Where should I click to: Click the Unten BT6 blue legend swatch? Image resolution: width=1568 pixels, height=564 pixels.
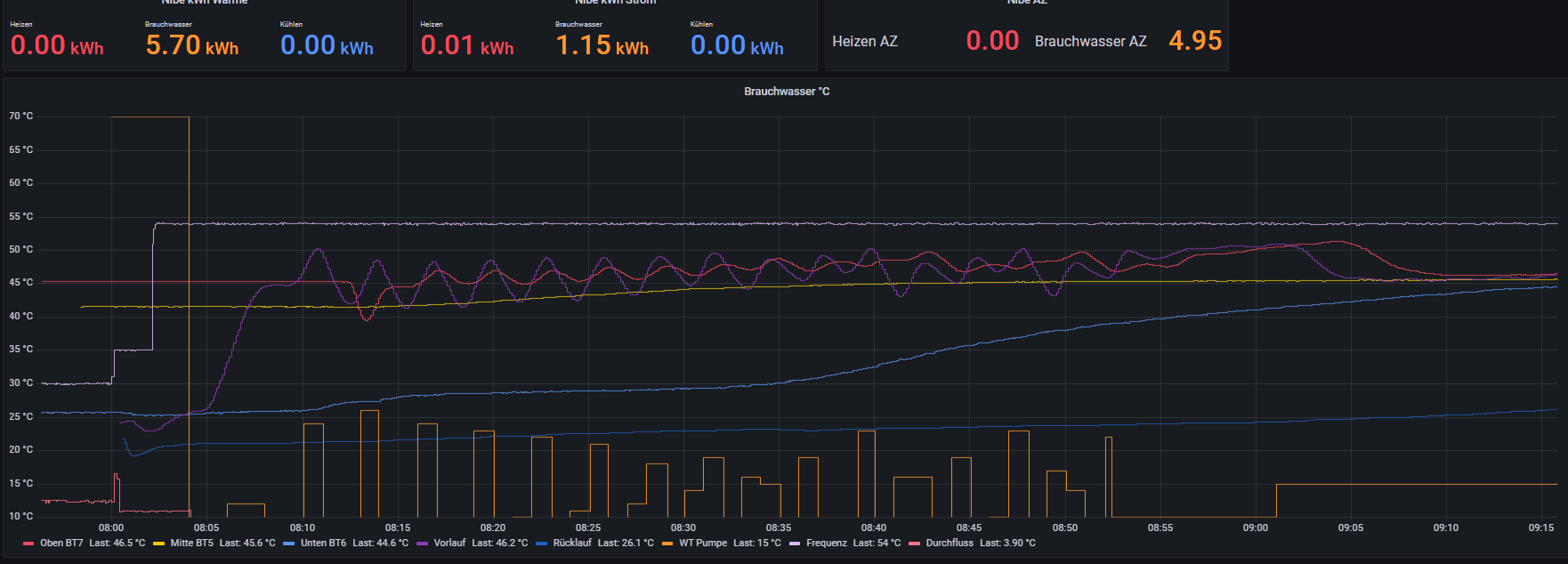pyautogui.click(x=288, y=543)
